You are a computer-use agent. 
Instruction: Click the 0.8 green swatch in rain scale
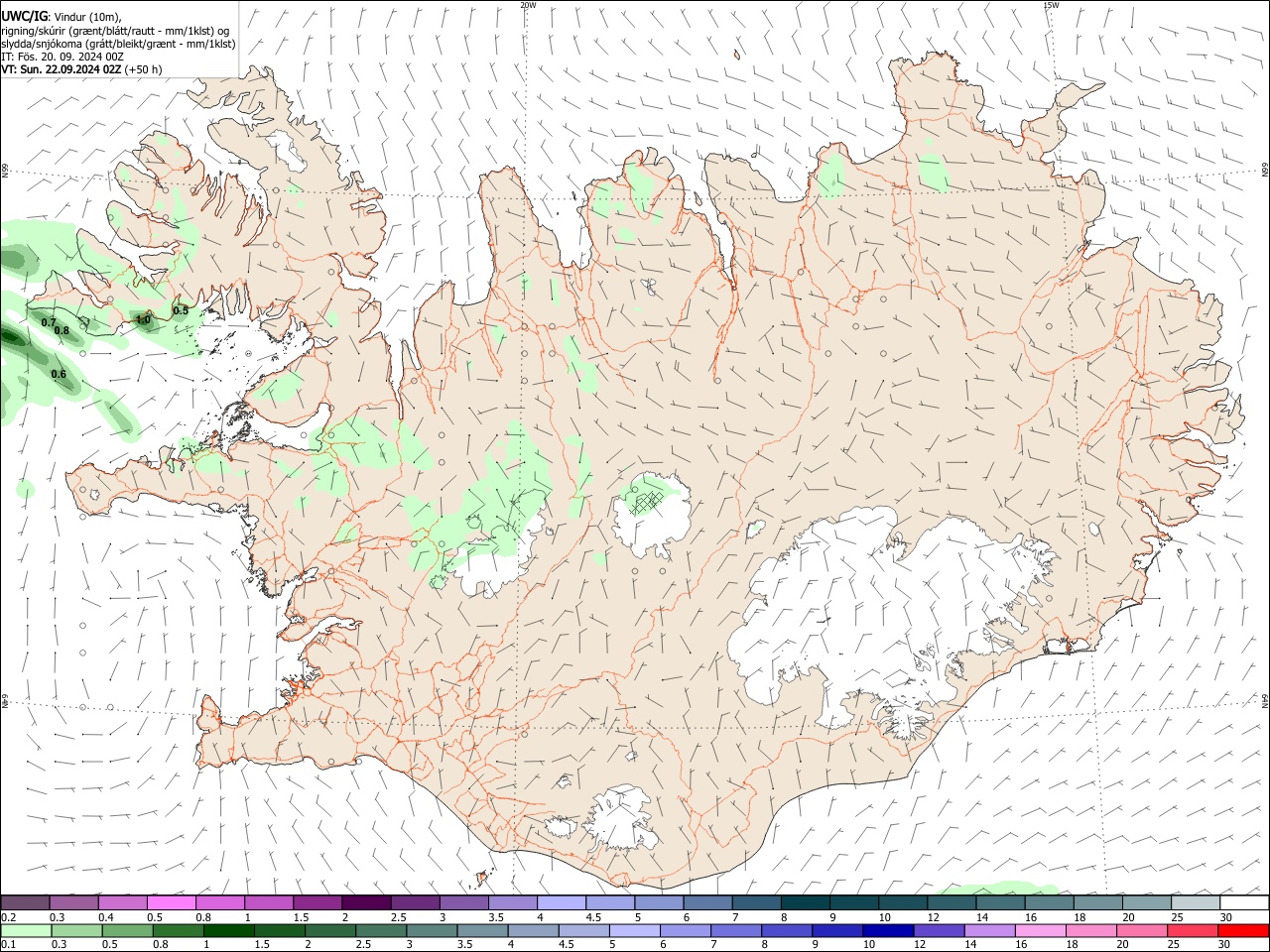(x=178, y=931)
